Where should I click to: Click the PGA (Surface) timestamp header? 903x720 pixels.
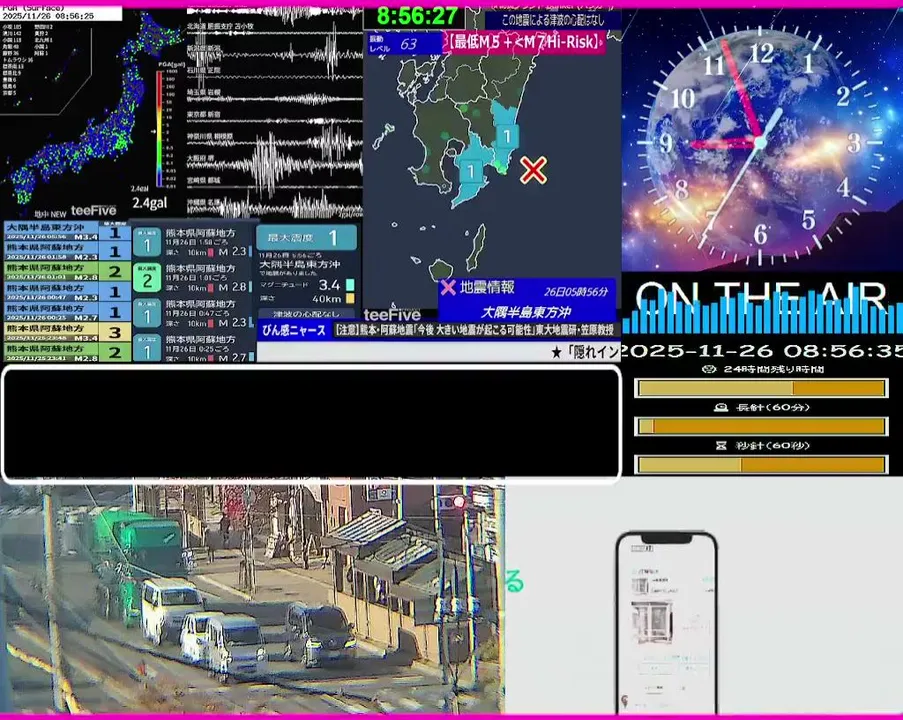[x=61, y=13]
